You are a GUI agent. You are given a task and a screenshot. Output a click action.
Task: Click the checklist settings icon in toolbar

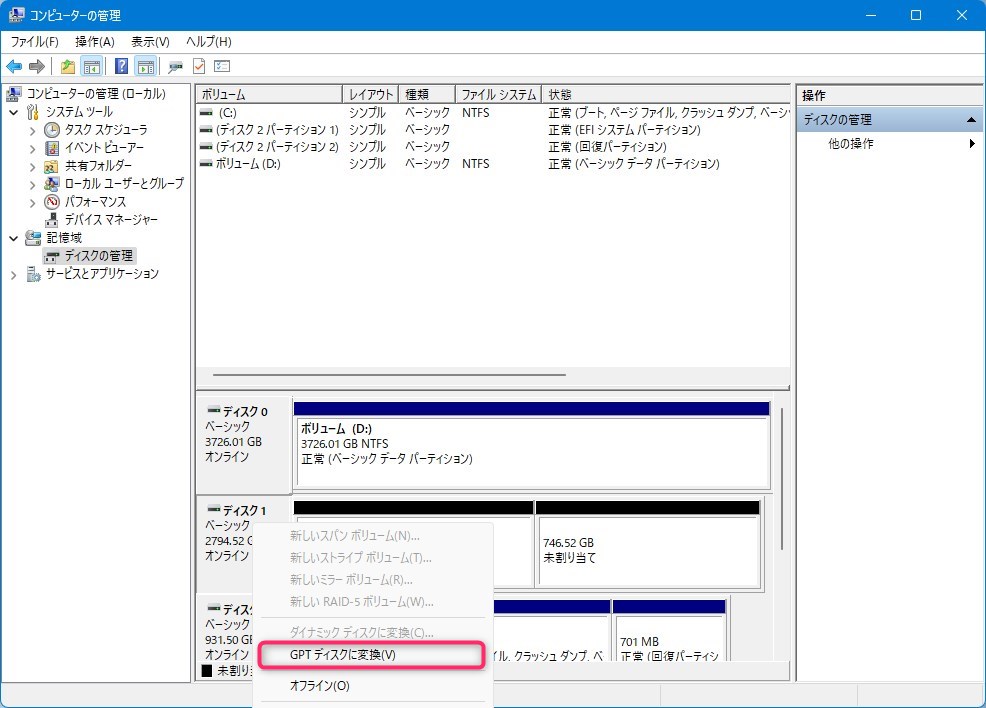point(222,66)
